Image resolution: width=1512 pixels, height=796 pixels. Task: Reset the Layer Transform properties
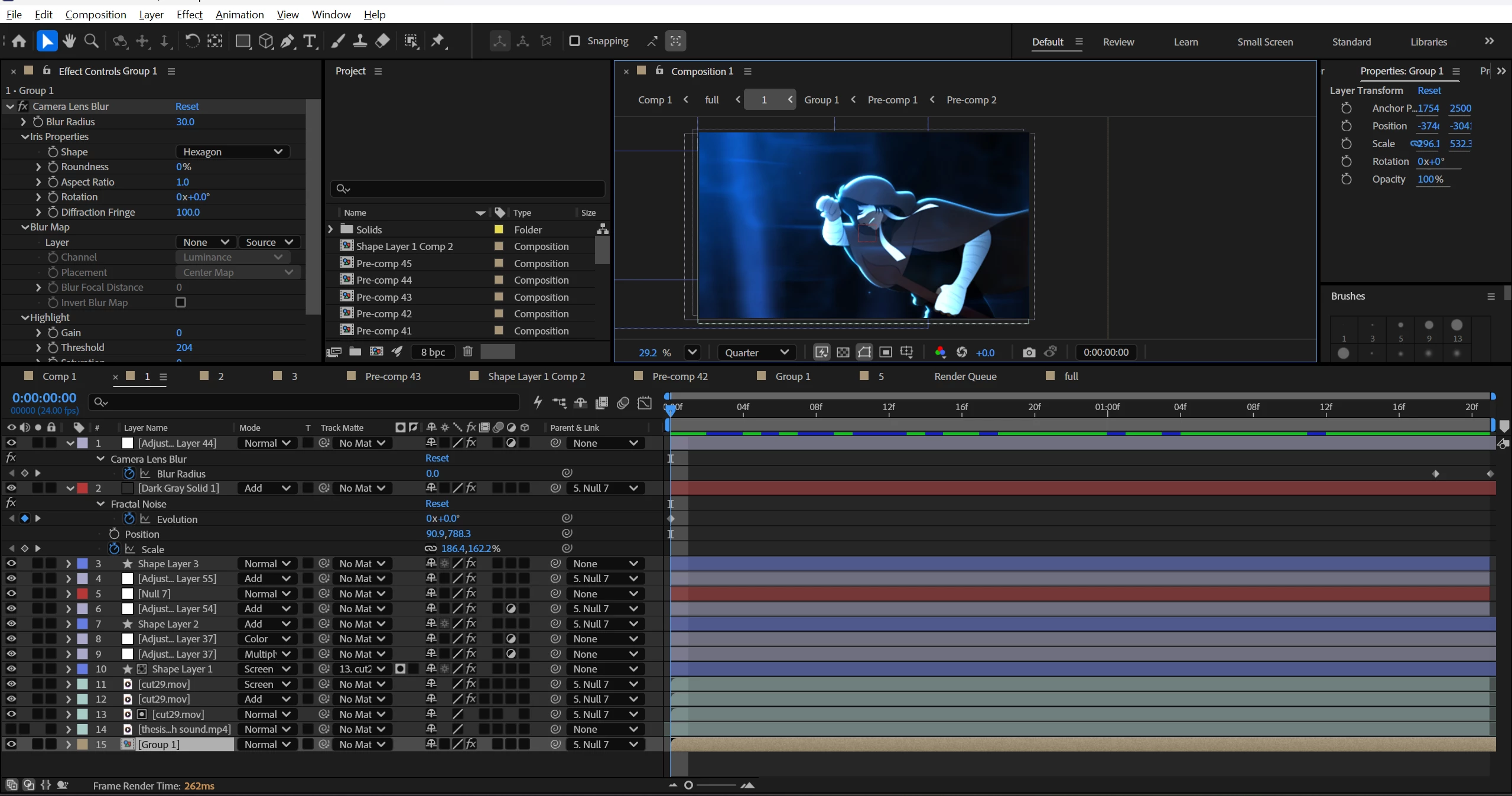point(1429,90)
